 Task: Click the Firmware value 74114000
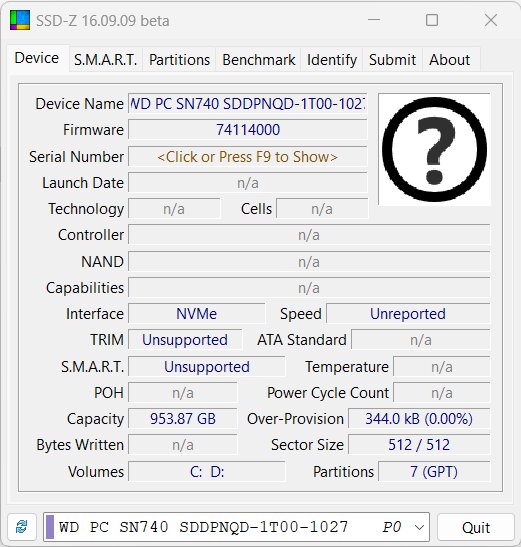point(248,130)
